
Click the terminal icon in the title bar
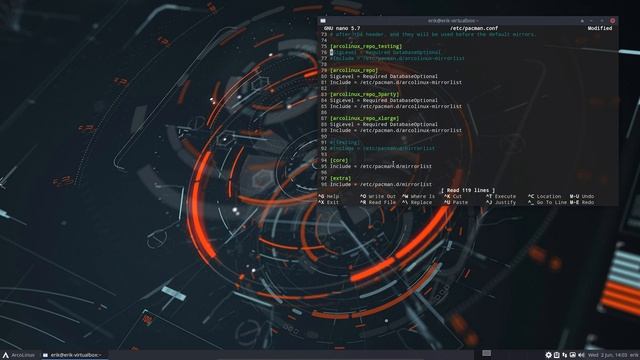[323, 20]
